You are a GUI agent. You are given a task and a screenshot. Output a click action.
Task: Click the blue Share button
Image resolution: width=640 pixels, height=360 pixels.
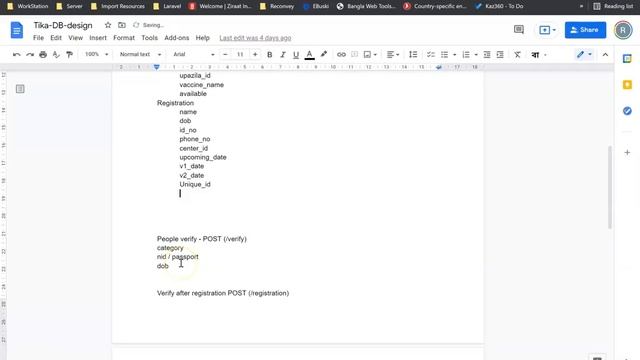coord(585,30)
